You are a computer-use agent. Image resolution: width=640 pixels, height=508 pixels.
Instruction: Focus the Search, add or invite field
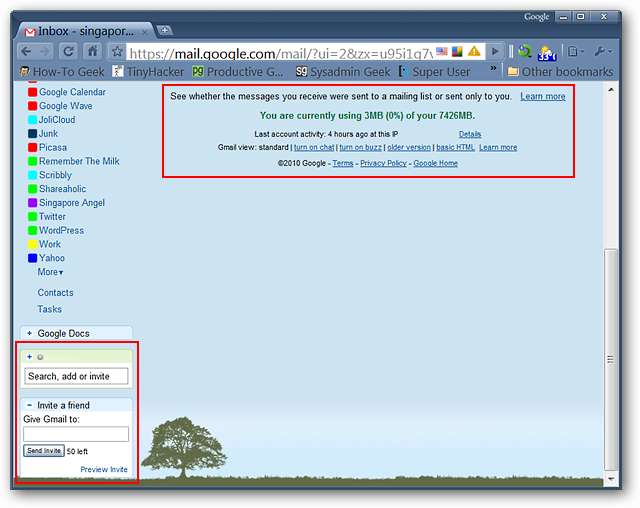pyautogui.click(x=76, y=376)
